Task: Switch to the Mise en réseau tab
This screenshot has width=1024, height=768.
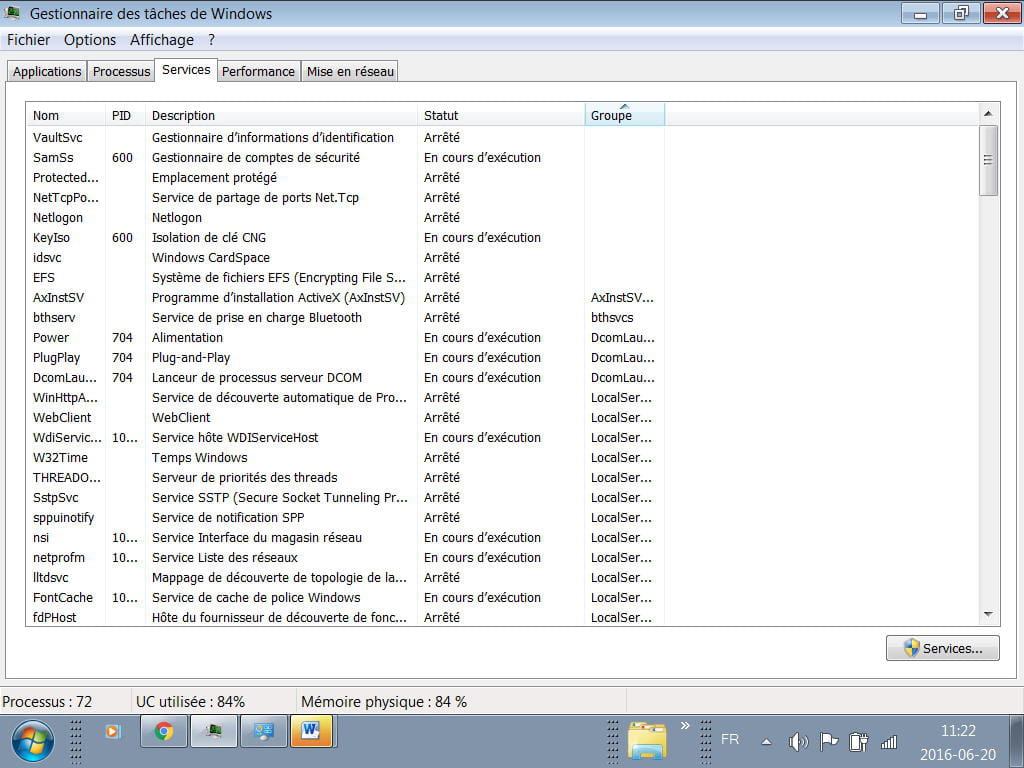Action: coord(350,71)
